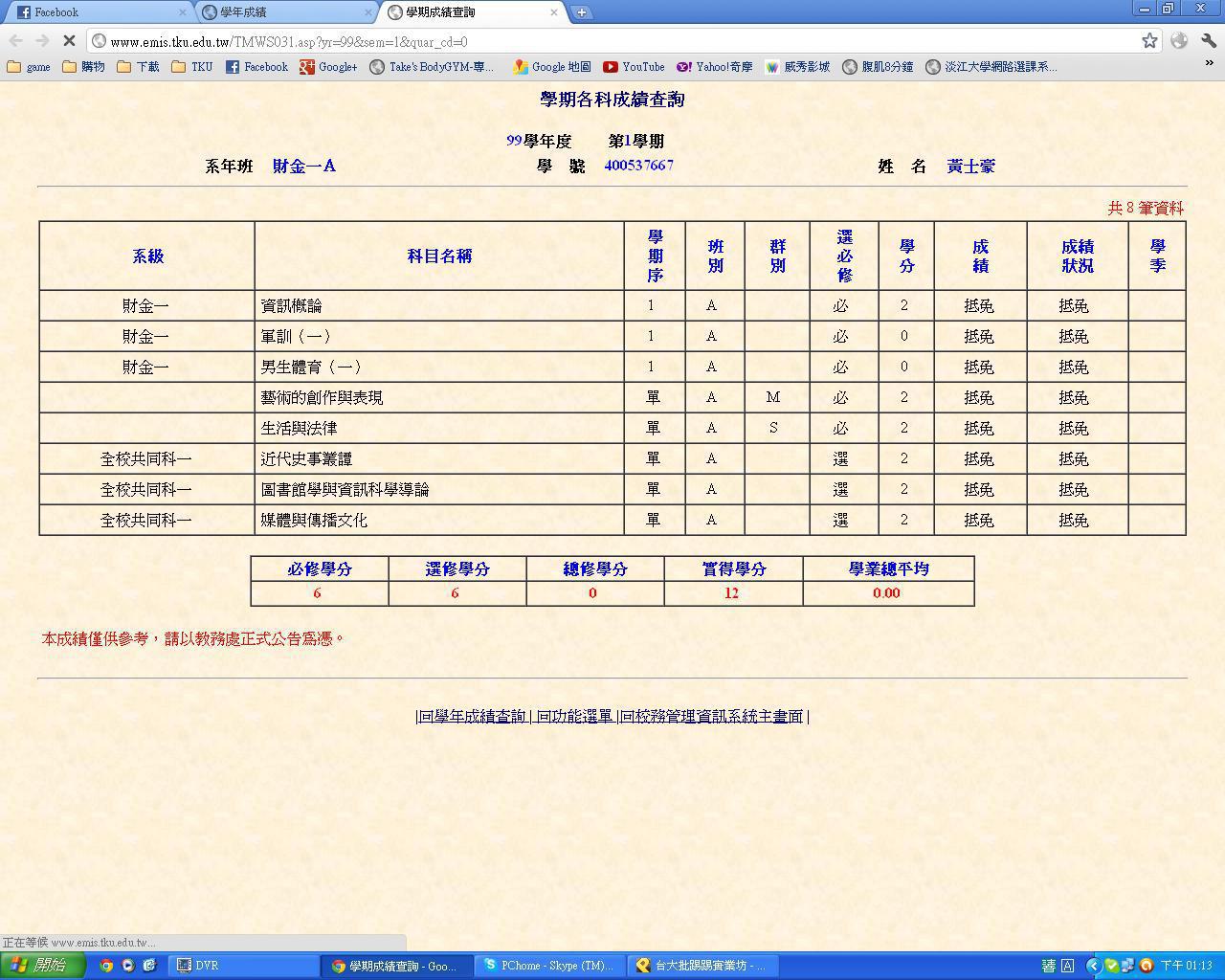This screenshot has height=980, width=1225.
Task: Open the TKU bookmarks folder
Action: (x=192, y=67)
